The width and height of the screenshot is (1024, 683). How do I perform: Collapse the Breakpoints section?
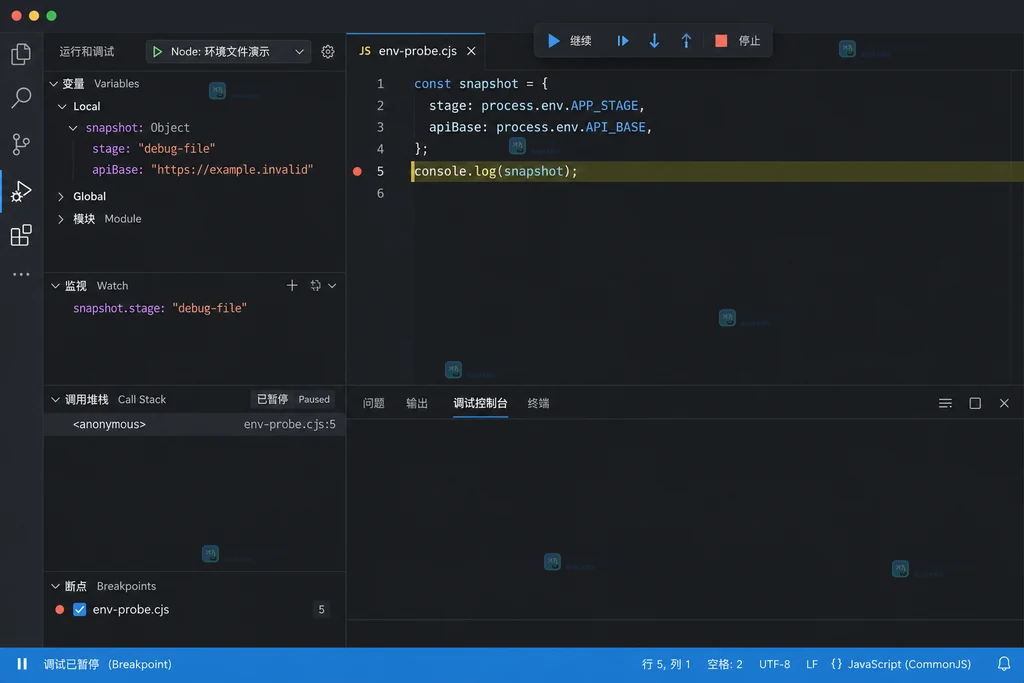point(56,586)
